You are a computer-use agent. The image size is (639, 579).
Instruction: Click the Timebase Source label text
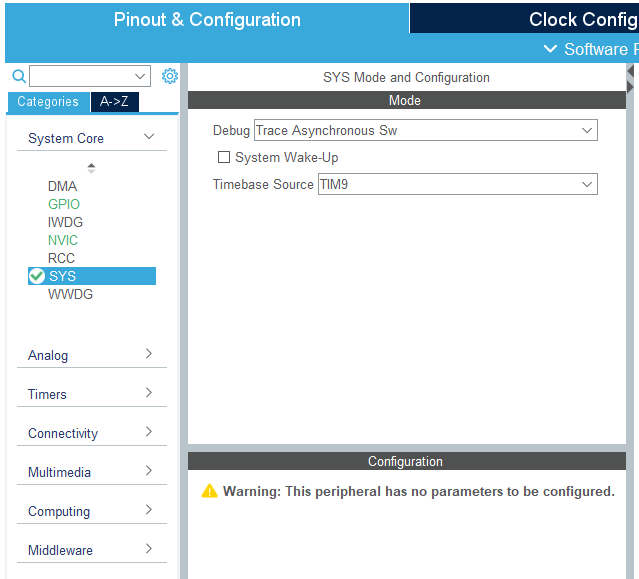point(263,184)
